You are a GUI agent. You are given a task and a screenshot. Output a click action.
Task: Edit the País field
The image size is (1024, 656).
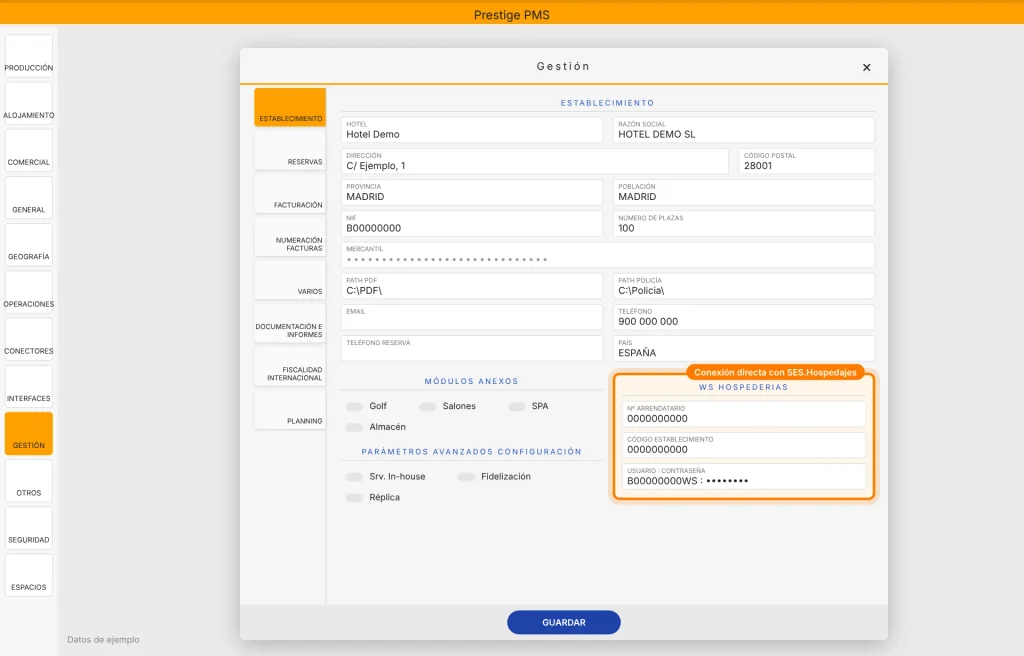(743, 348)
